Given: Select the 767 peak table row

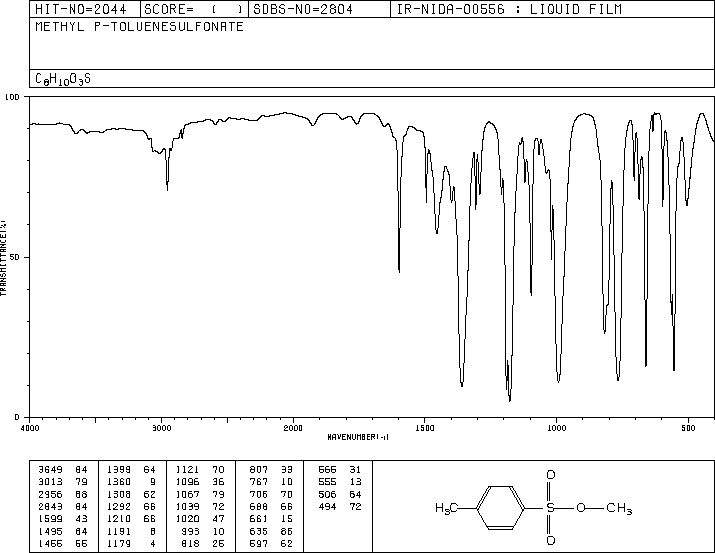Looking at the screenshot, I should (271, 482).
